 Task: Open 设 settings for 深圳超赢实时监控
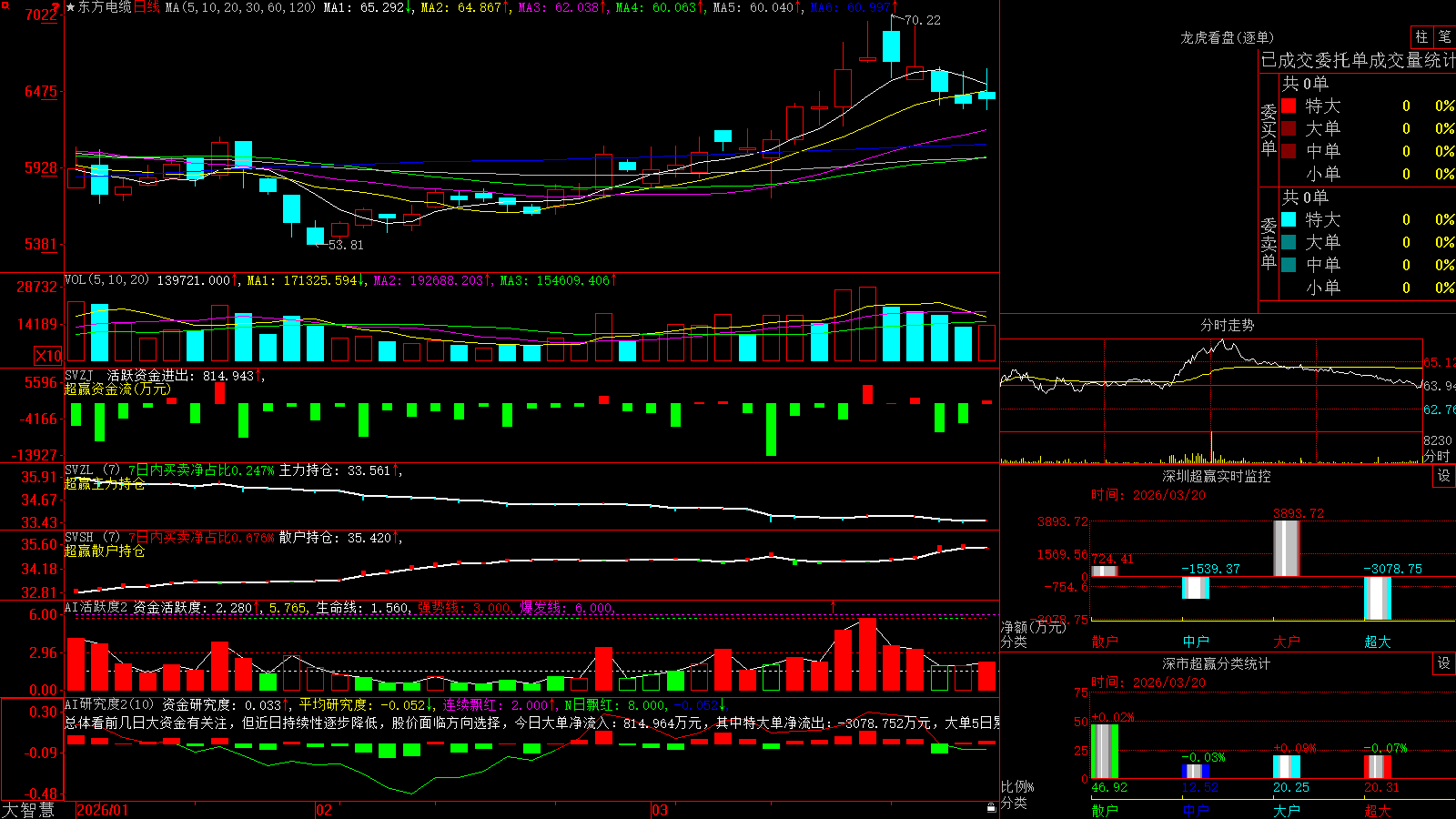click(1444, 476)
